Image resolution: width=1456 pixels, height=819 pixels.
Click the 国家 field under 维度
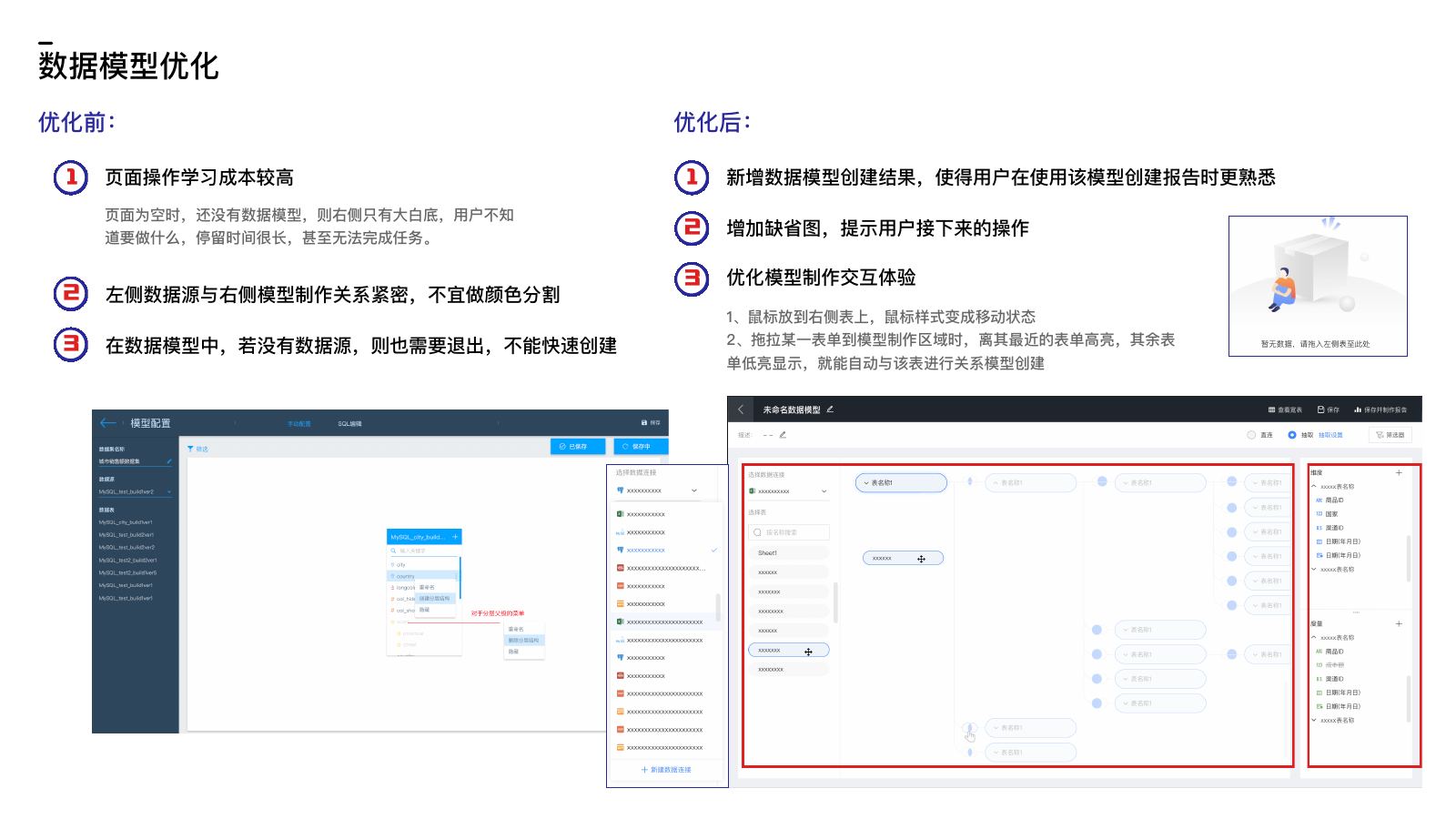(x=1331, y=514)
